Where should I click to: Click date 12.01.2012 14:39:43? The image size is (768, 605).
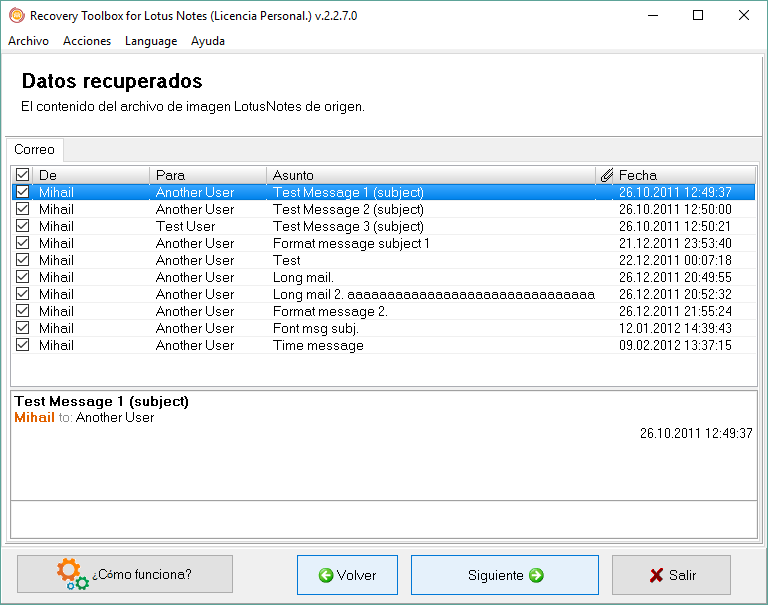click(675, 328)
